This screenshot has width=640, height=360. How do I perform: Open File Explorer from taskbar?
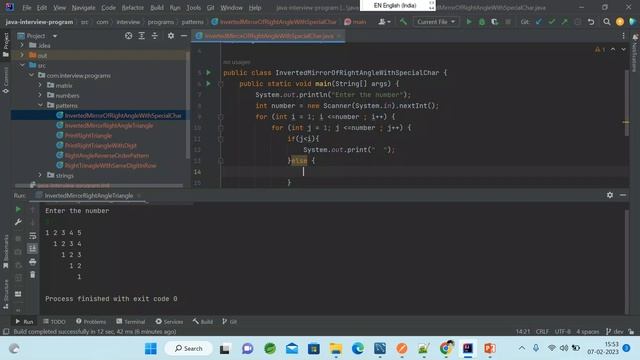point(336,349)
